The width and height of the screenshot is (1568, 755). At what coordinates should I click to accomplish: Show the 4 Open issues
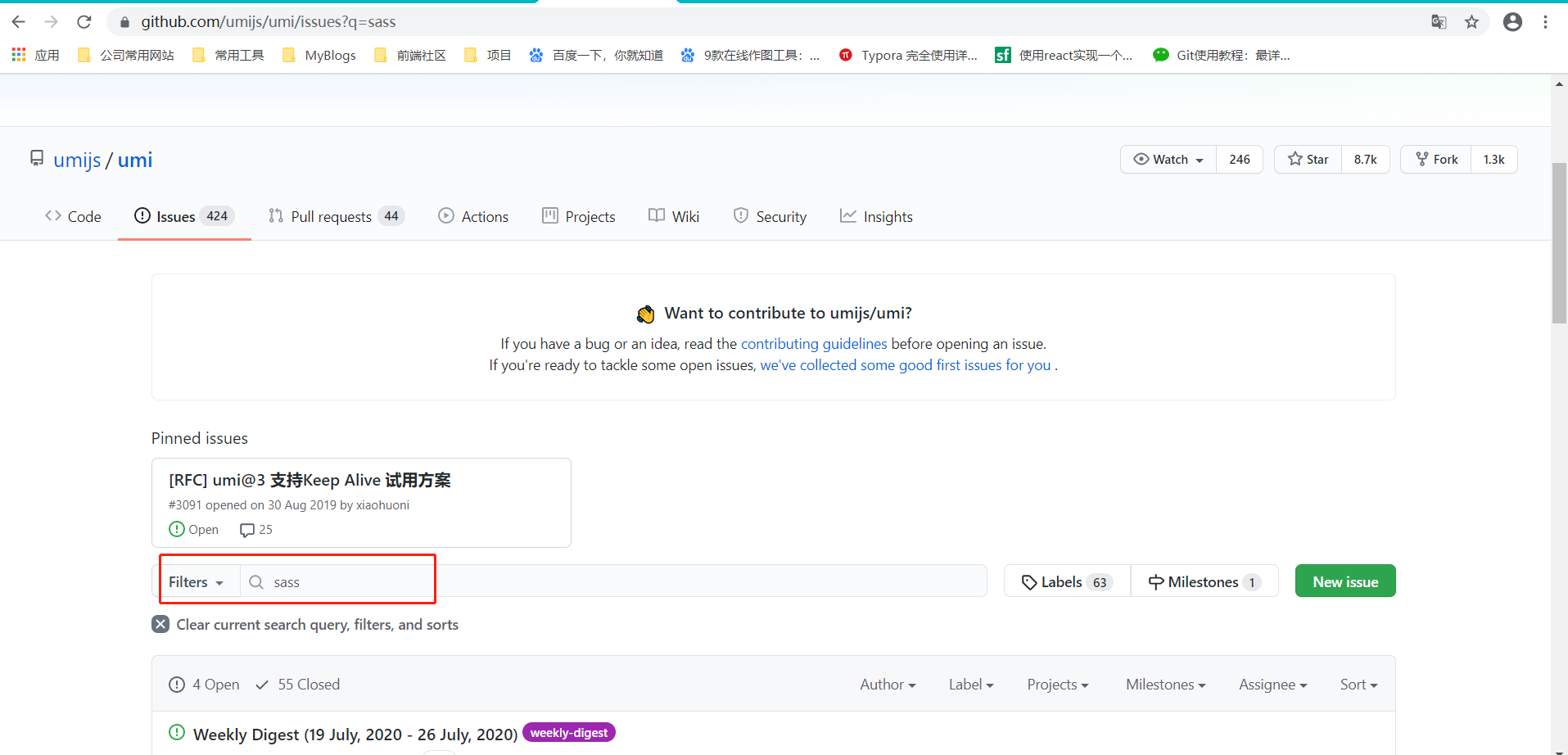click(204, 685)
